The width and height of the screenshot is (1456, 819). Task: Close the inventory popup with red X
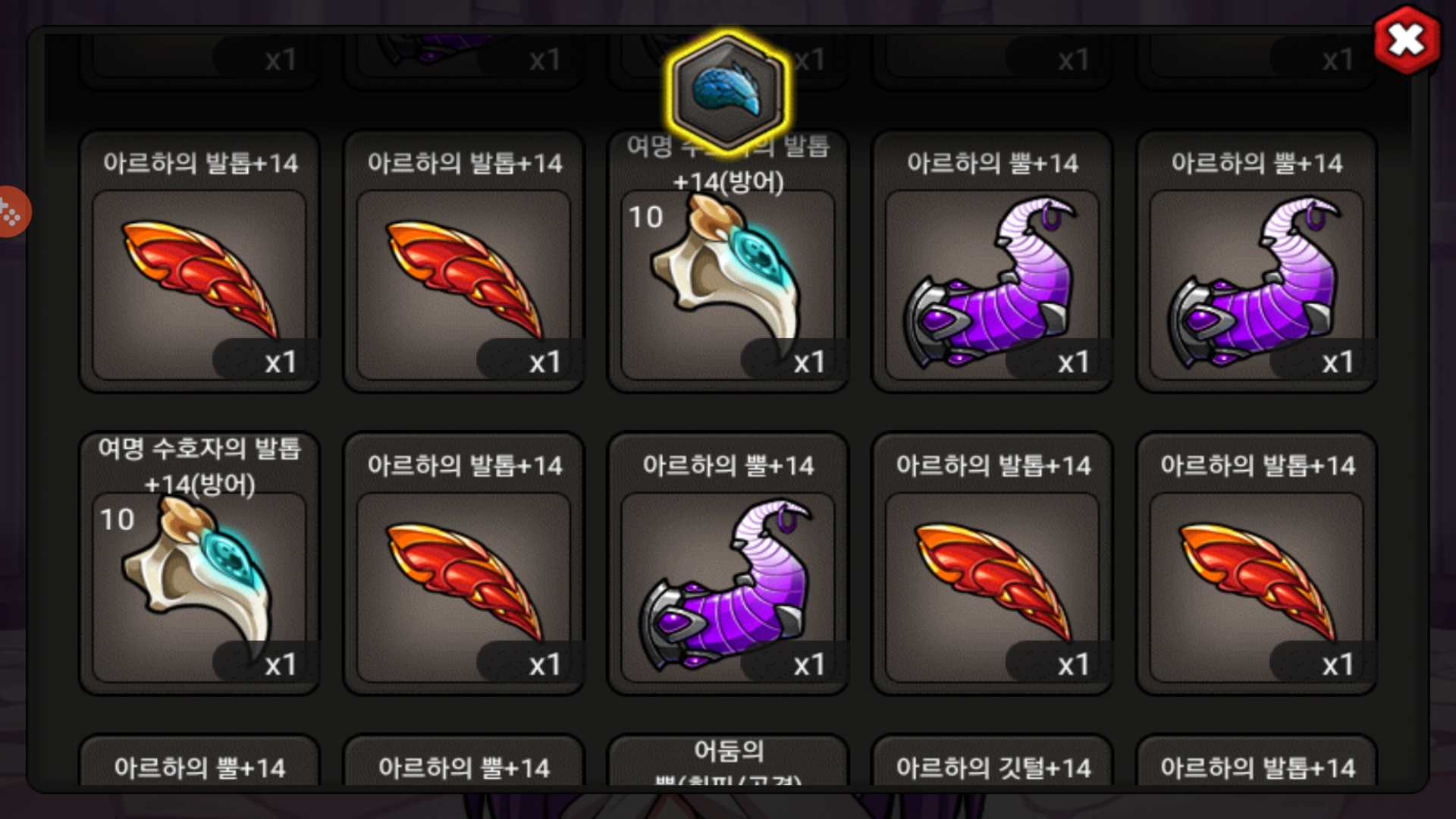[1406, 40]
